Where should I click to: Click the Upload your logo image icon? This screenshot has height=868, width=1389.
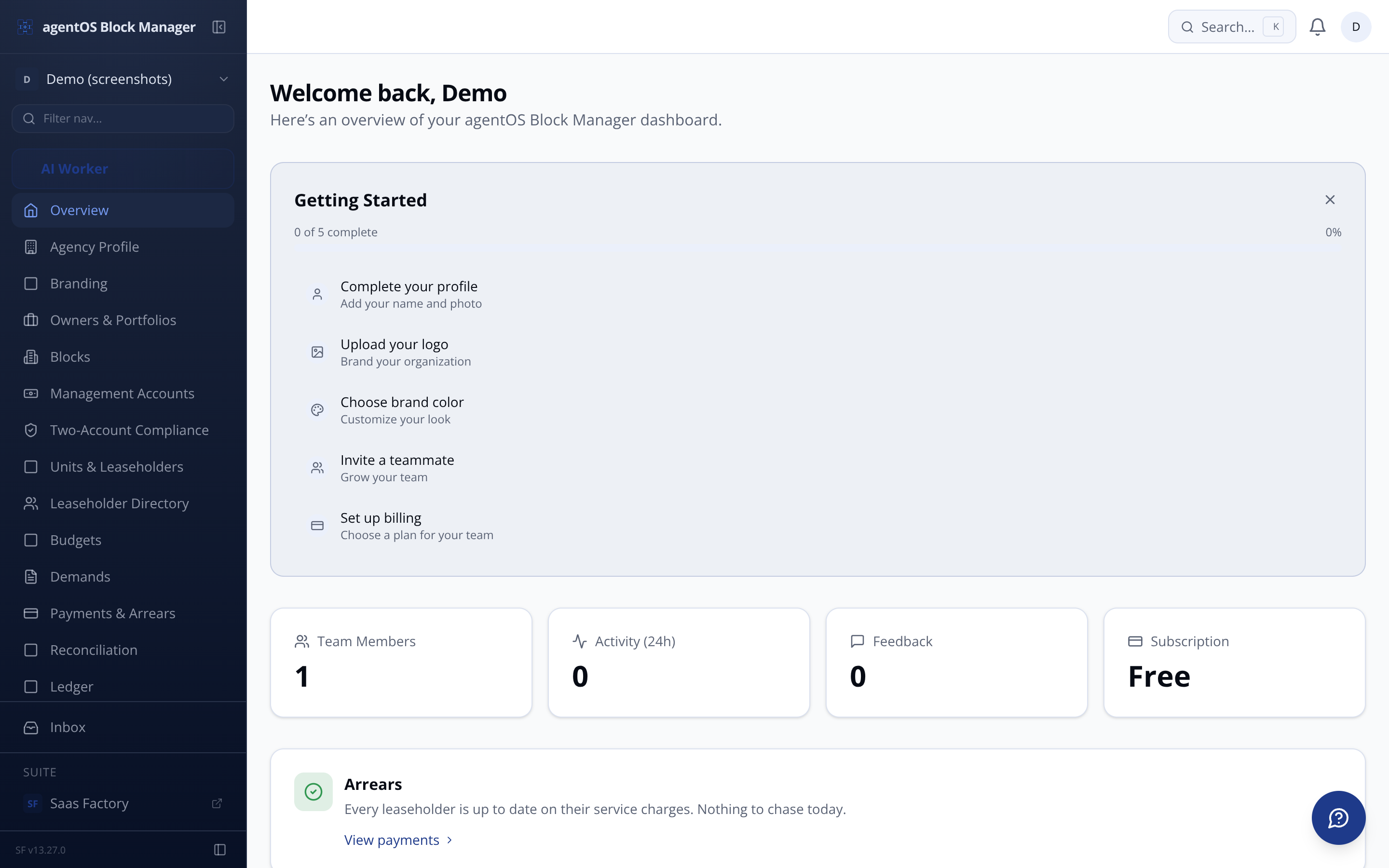pyautogui.click(x=317, y=352)
